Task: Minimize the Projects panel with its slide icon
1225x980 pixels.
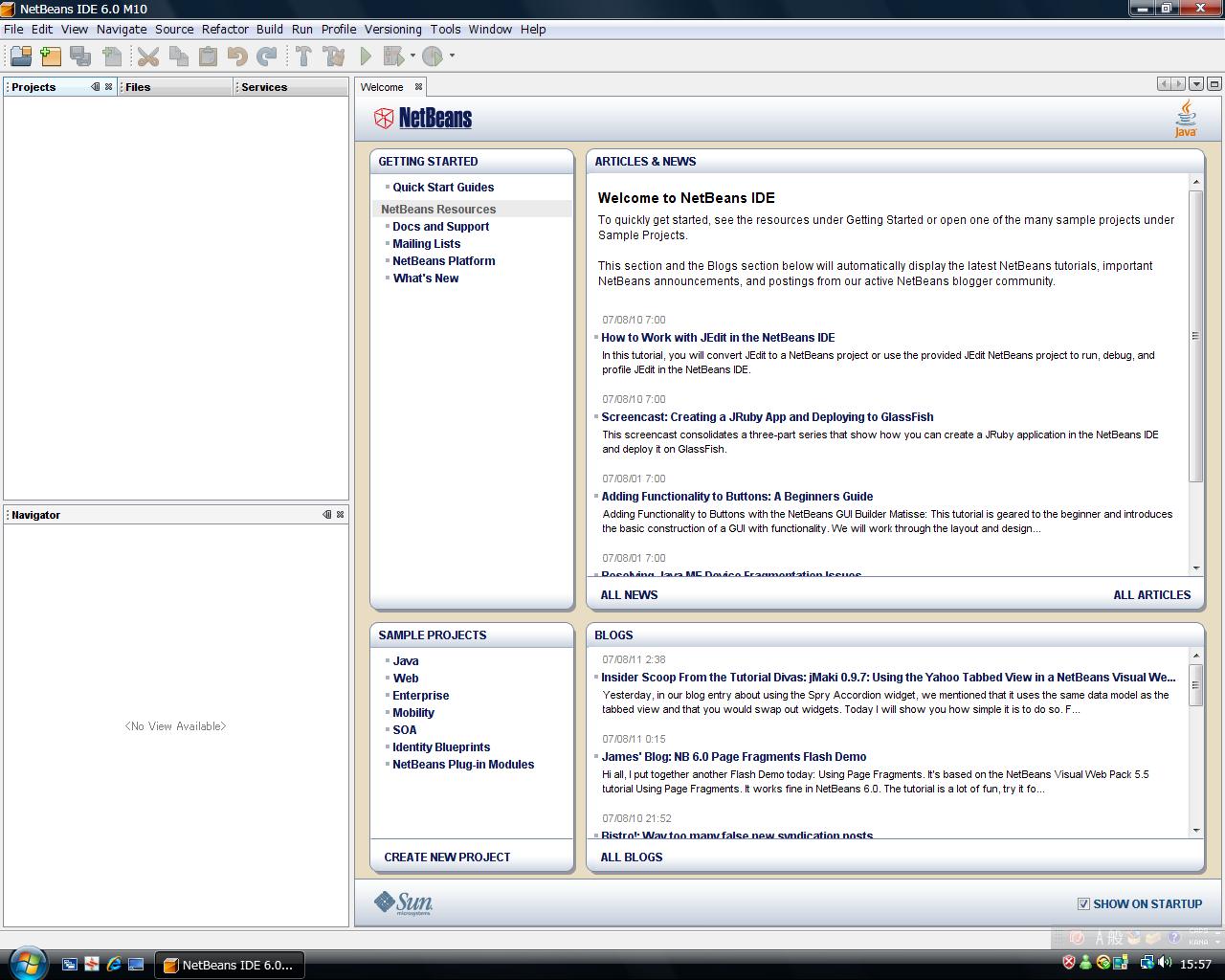Action: (95, 86)
